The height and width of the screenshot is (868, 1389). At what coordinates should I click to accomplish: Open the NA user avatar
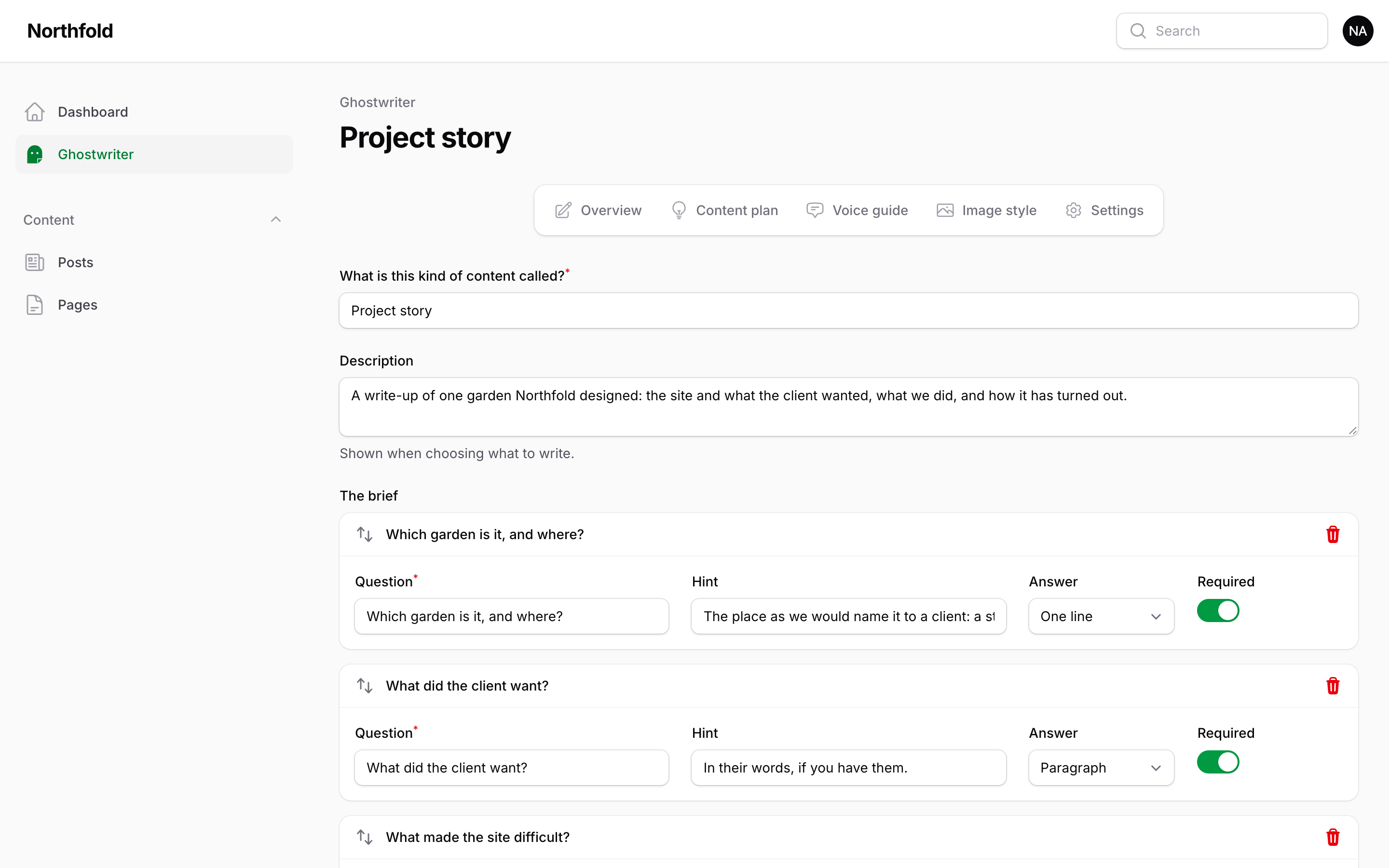click(1358, 31)
